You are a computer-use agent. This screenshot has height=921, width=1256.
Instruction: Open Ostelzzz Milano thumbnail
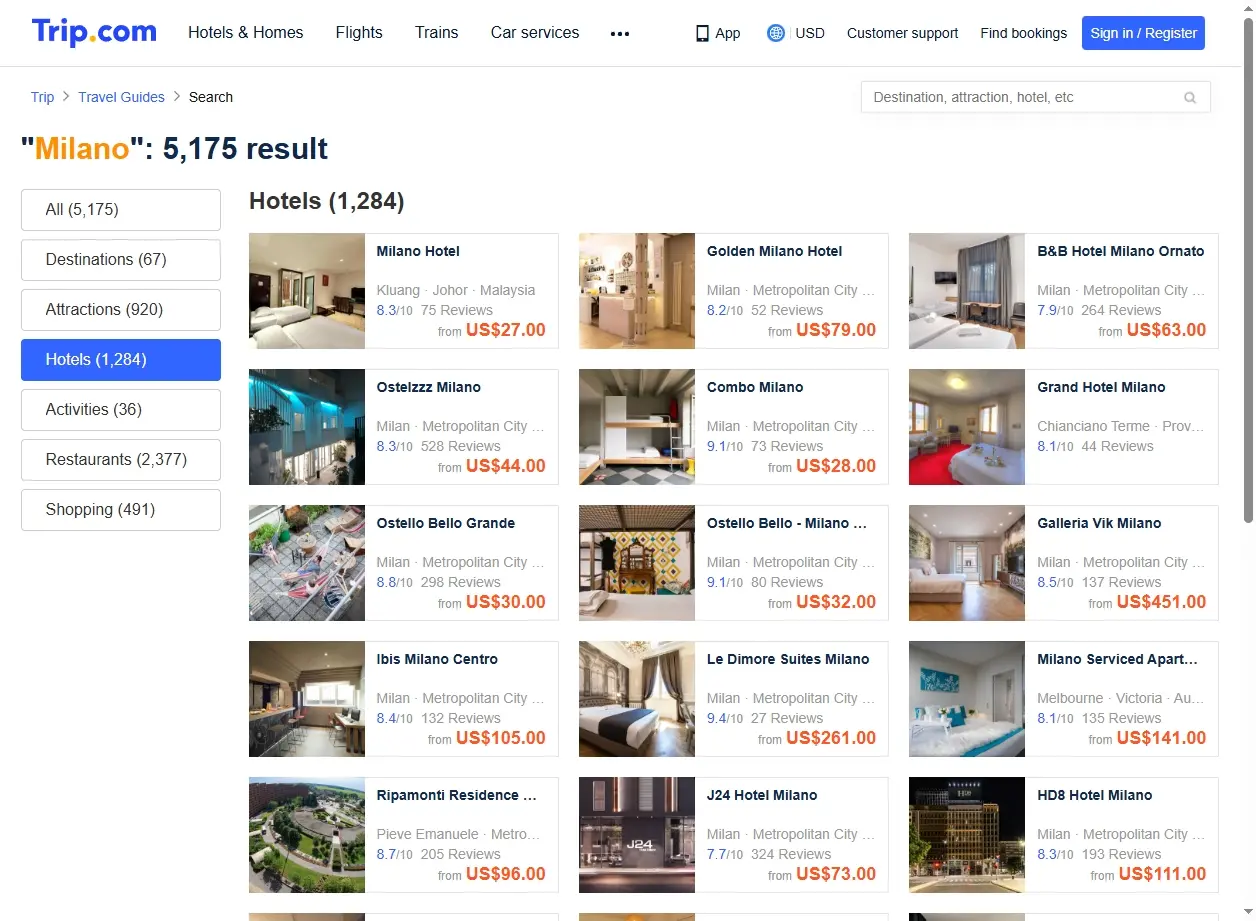(x=307, y=427)
